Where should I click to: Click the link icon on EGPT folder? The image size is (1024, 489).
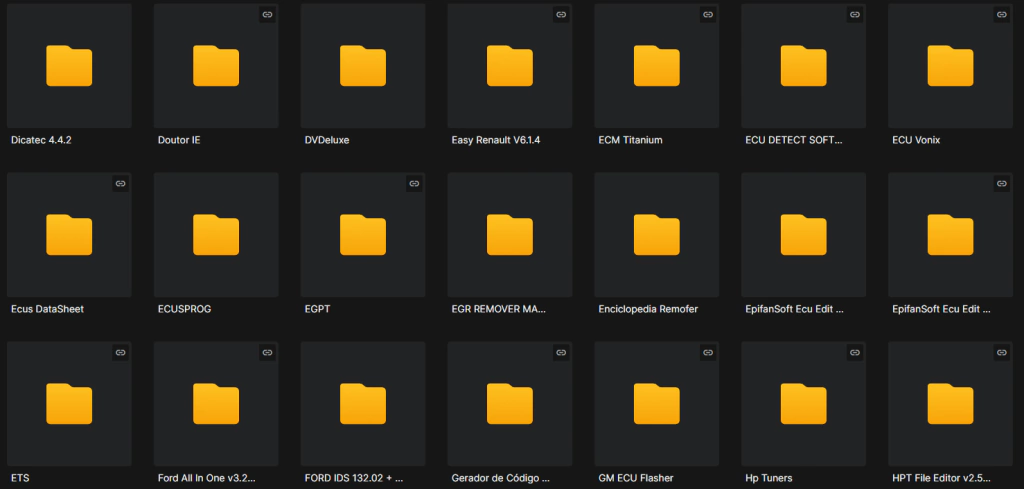coord(414,184)
